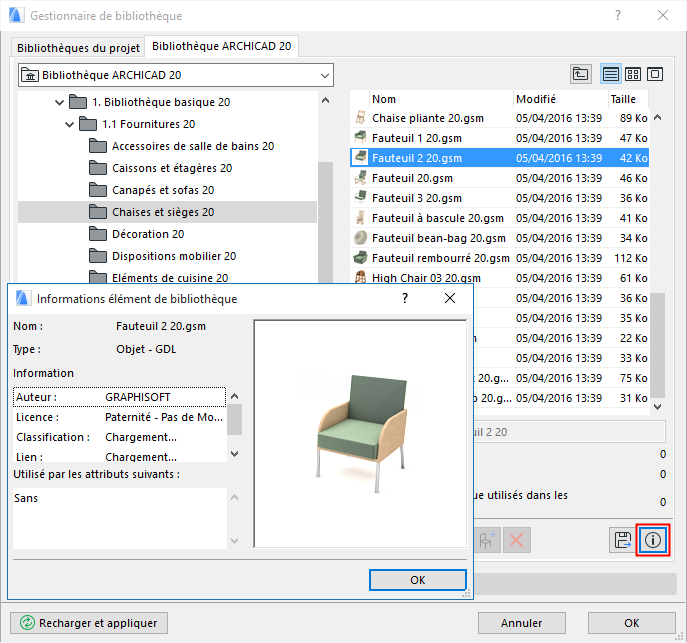Open the Bibliothèques du projet tab
The image size is (687, 643).
click(78, 47)
